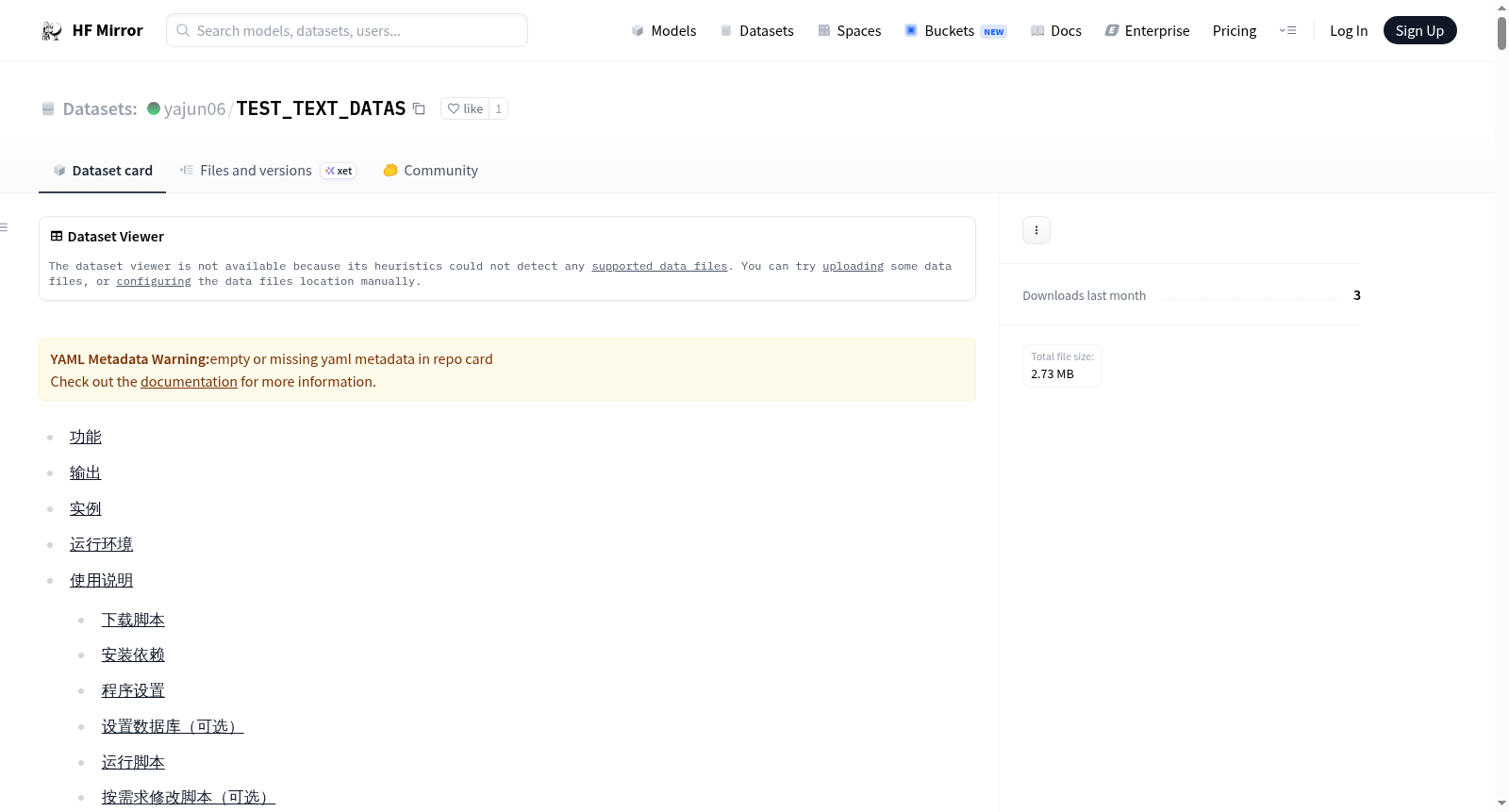
Task: Click the Datasets: breadcrumb label
Action: coord(100,108)
